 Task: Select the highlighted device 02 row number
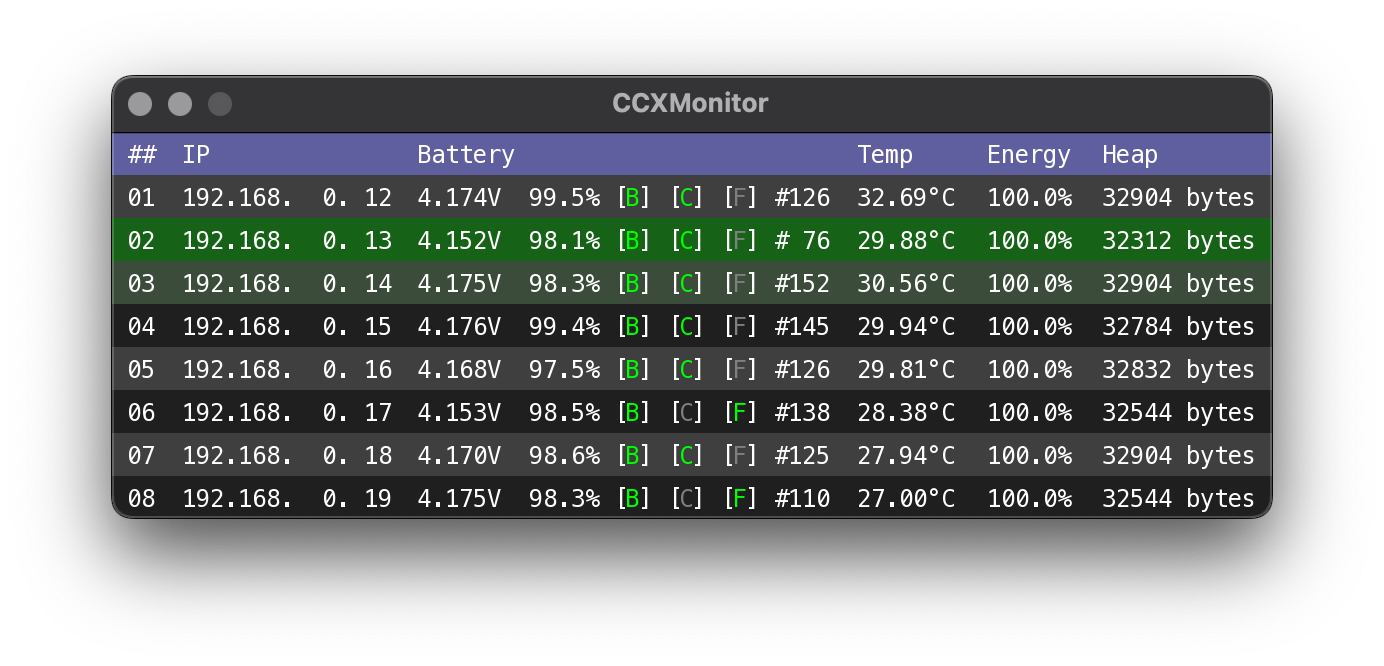coord(141,241)
